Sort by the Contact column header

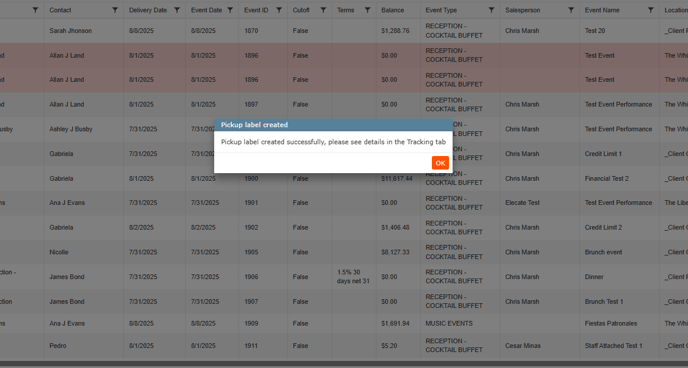coord(60,10)
